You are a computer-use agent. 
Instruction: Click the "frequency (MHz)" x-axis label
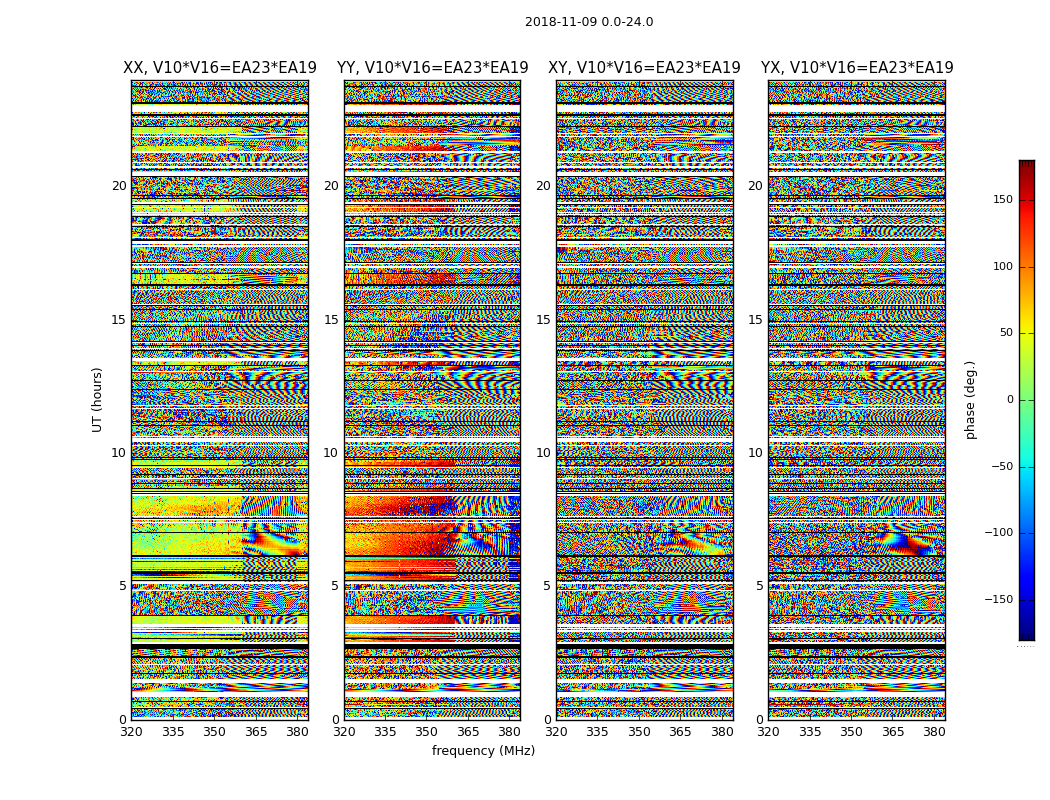[483, 751]
